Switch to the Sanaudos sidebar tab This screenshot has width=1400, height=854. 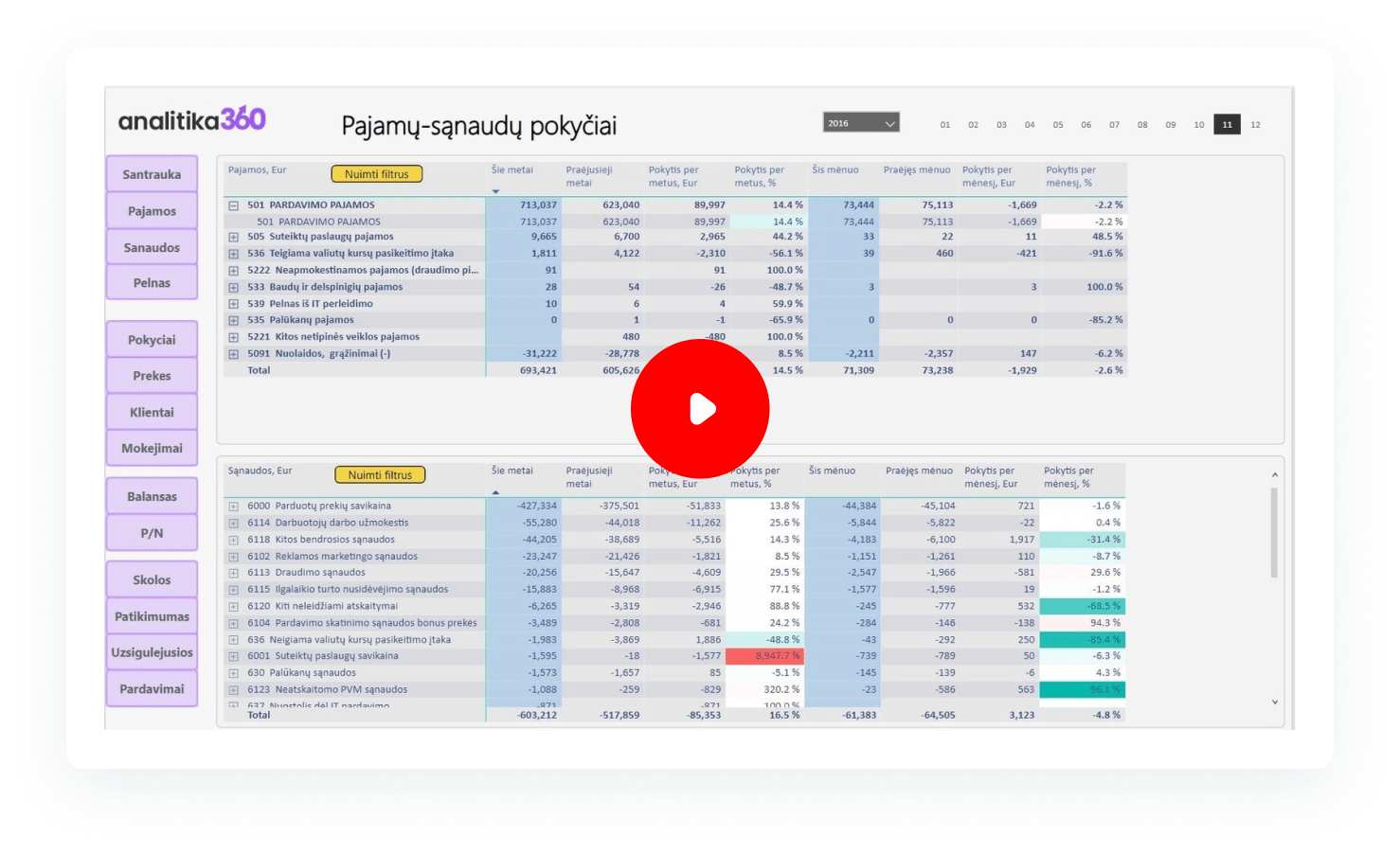pyautogui.click(x=152, y=247)
